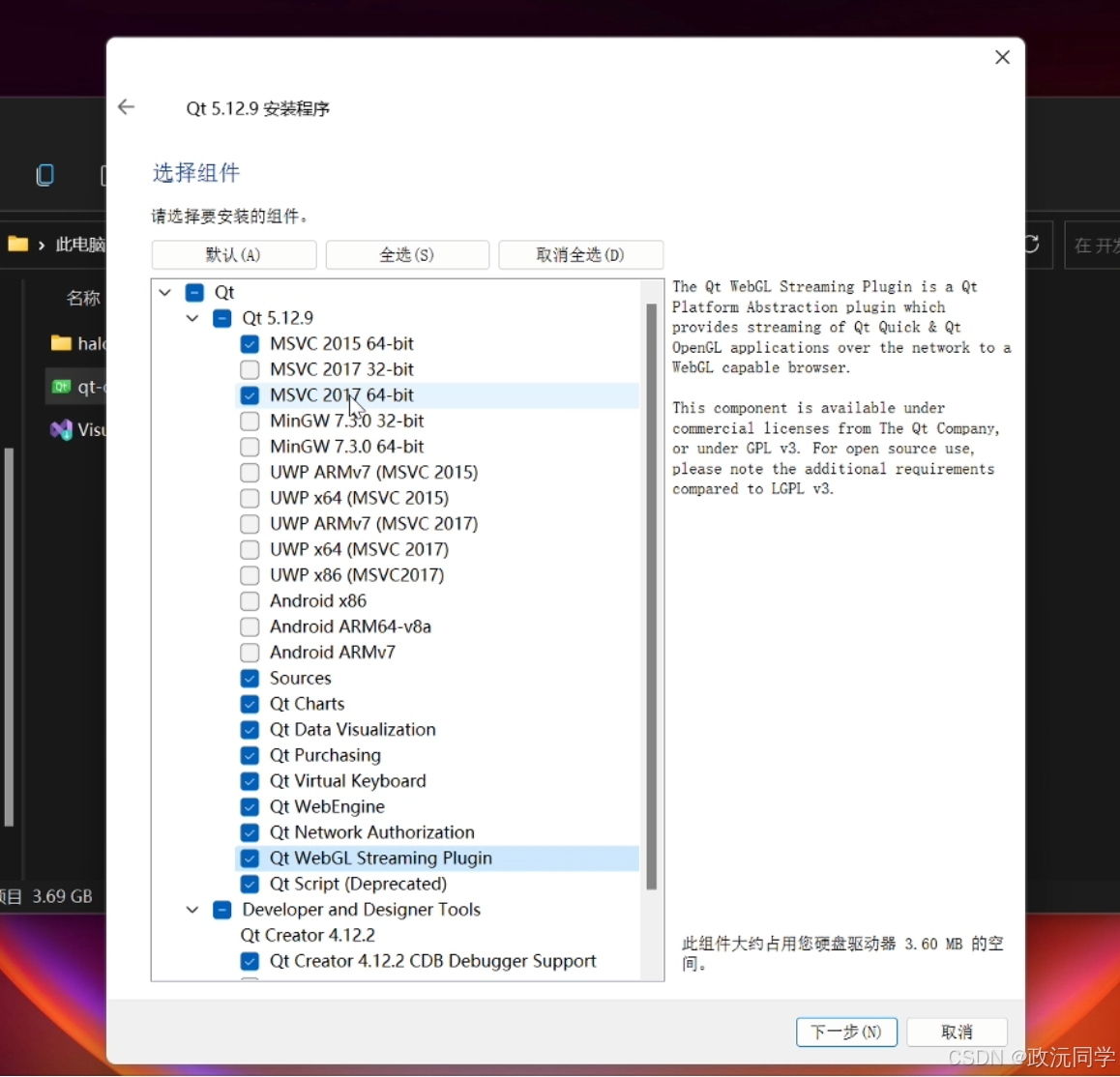Collapse the Qt 5.12.9 tree node
The image size is (1120, 1077).
coord(192,318)
